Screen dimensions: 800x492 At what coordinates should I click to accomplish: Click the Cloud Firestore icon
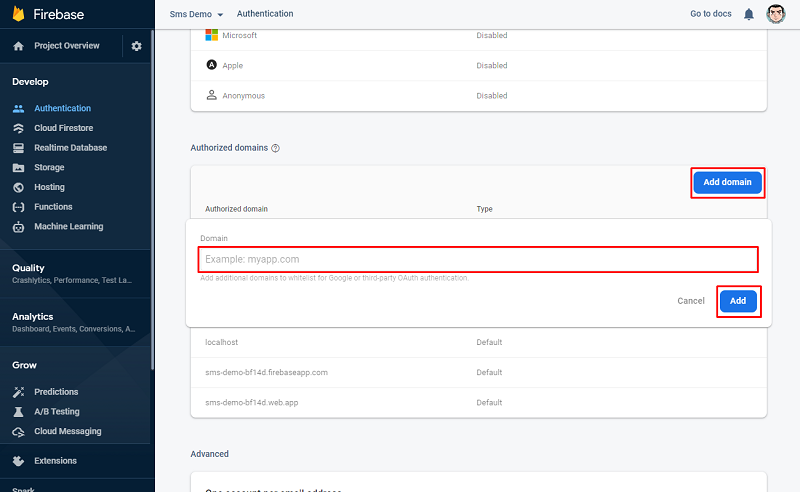(18, 128)
